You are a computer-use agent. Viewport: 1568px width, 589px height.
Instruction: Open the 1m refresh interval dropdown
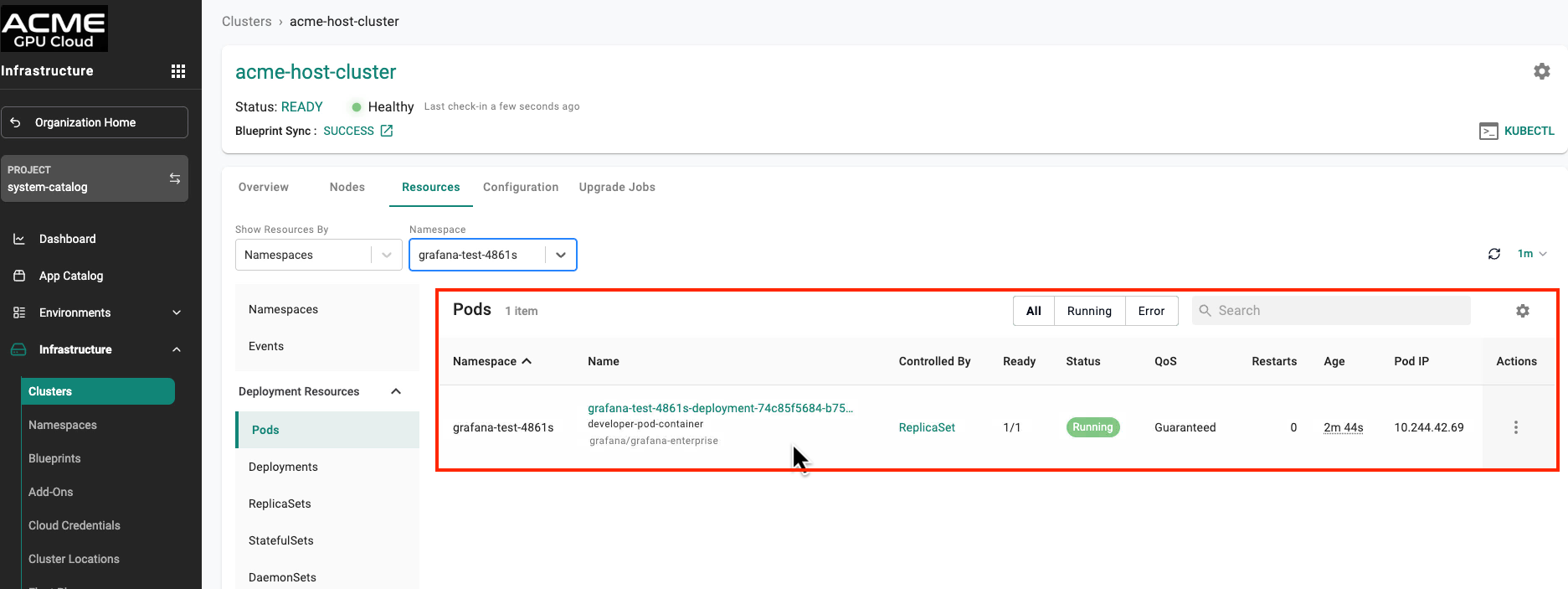1531,254
